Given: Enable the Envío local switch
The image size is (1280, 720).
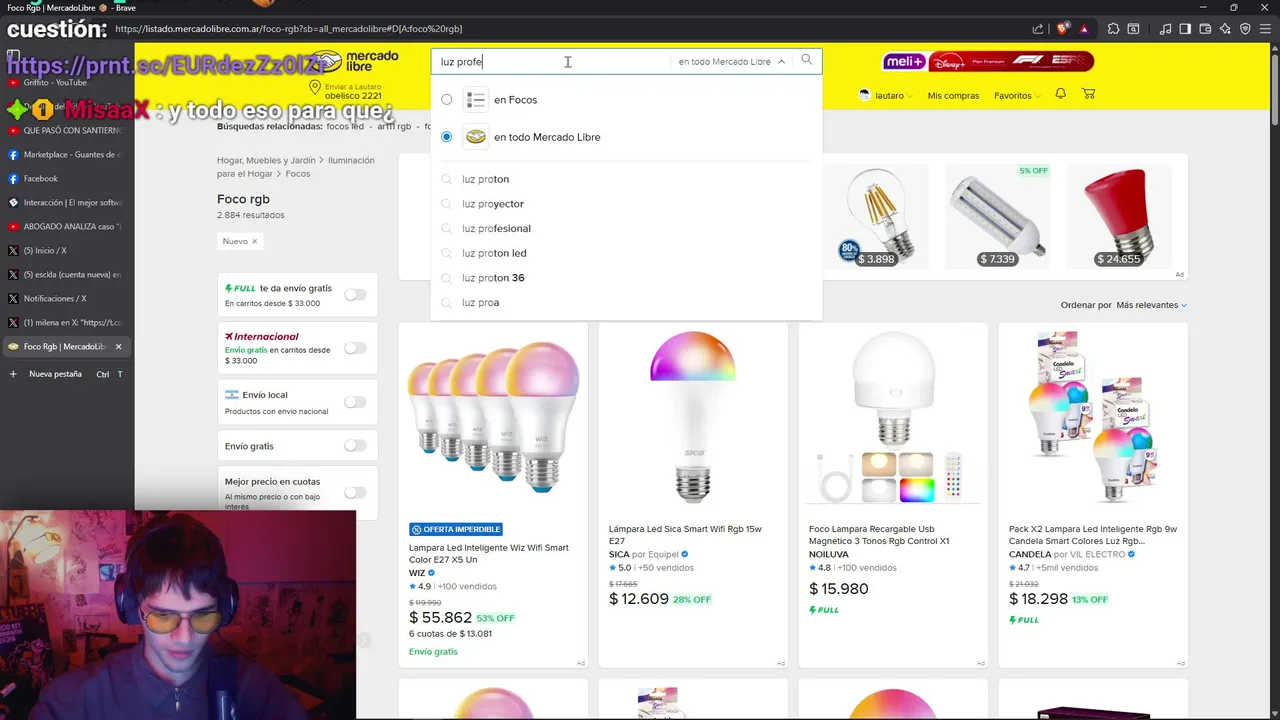Looking at the screenshot, I should coord(355,402).
